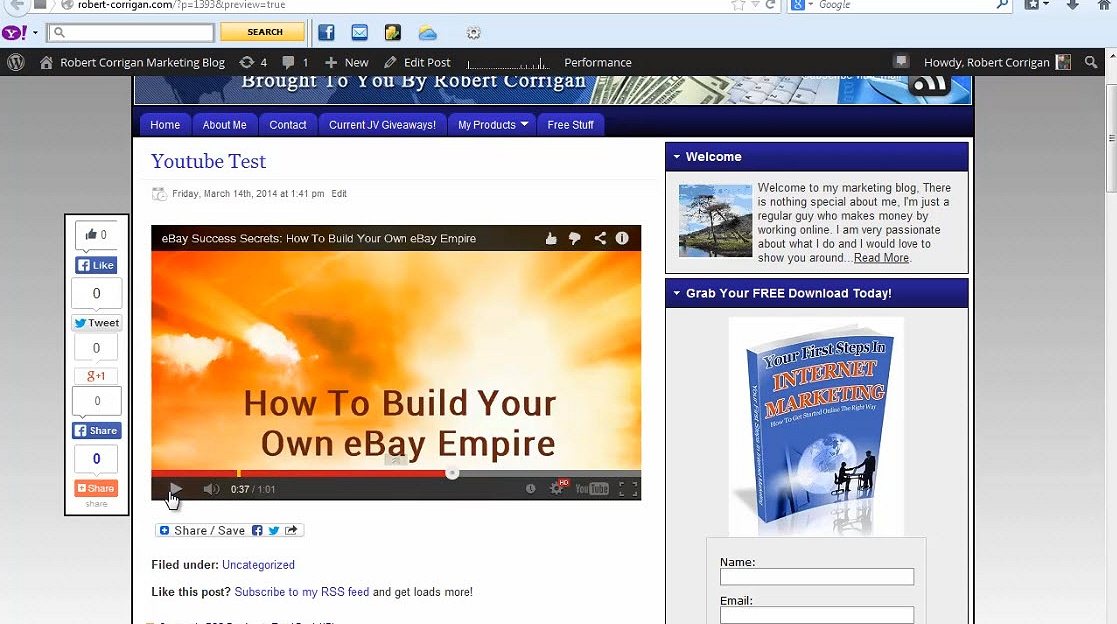The width and height of the screenshot is (1117, 624).
Task: Reload the page with the refresh icon
Action: point(770,5)
